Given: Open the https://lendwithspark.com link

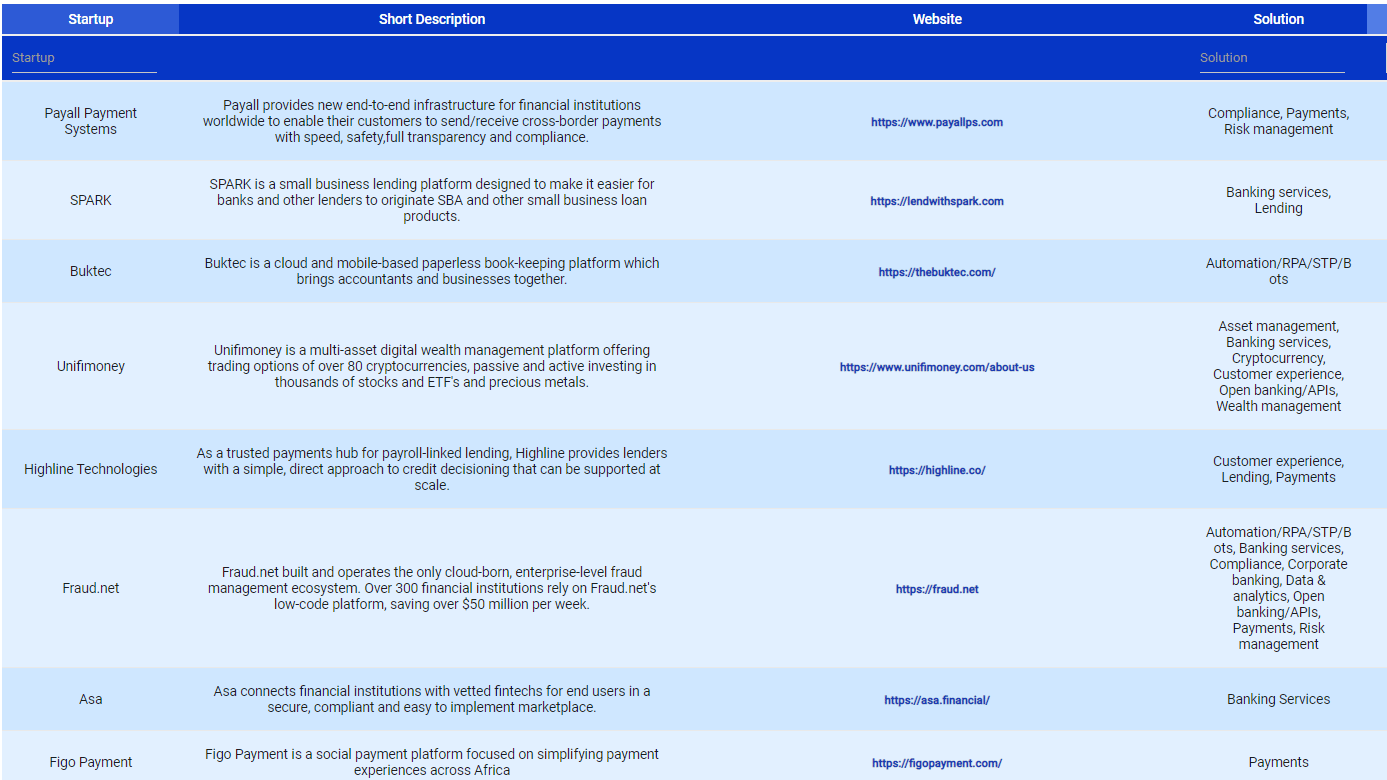Looking at the screenshot, I should click(936, 200).
